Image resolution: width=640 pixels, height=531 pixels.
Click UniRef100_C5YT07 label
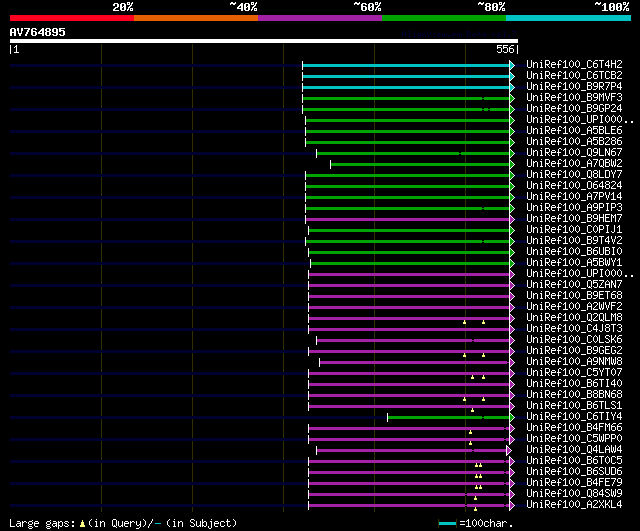pyautogui.click(x=574, y=373)
